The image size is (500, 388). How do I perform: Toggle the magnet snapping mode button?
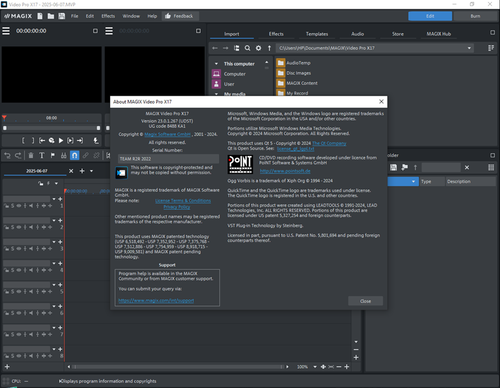(75, 155)
